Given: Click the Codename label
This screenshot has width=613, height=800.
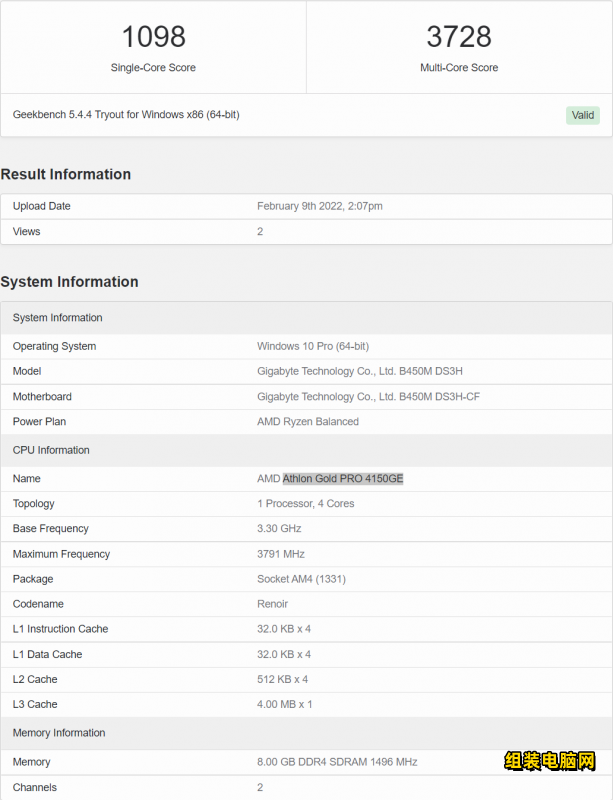Looking at the screenshot, I should coord(38,604).
